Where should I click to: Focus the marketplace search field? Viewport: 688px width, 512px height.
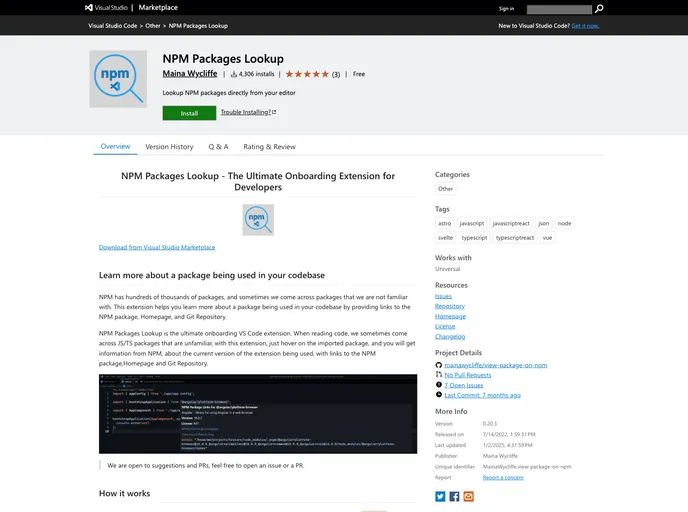point(559,9)
